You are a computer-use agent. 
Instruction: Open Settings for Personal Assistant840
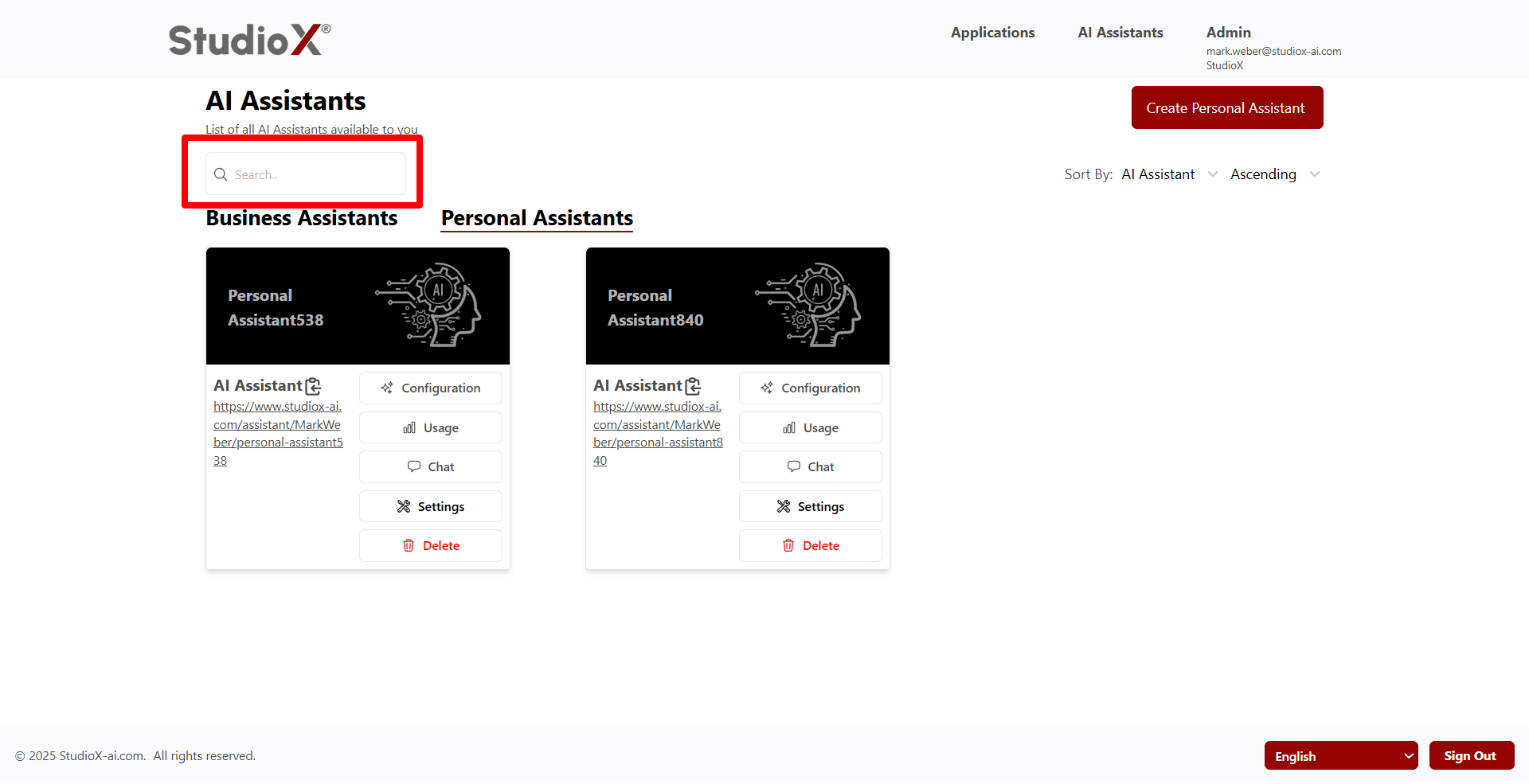pyautogui.click(x=810, y=506)
